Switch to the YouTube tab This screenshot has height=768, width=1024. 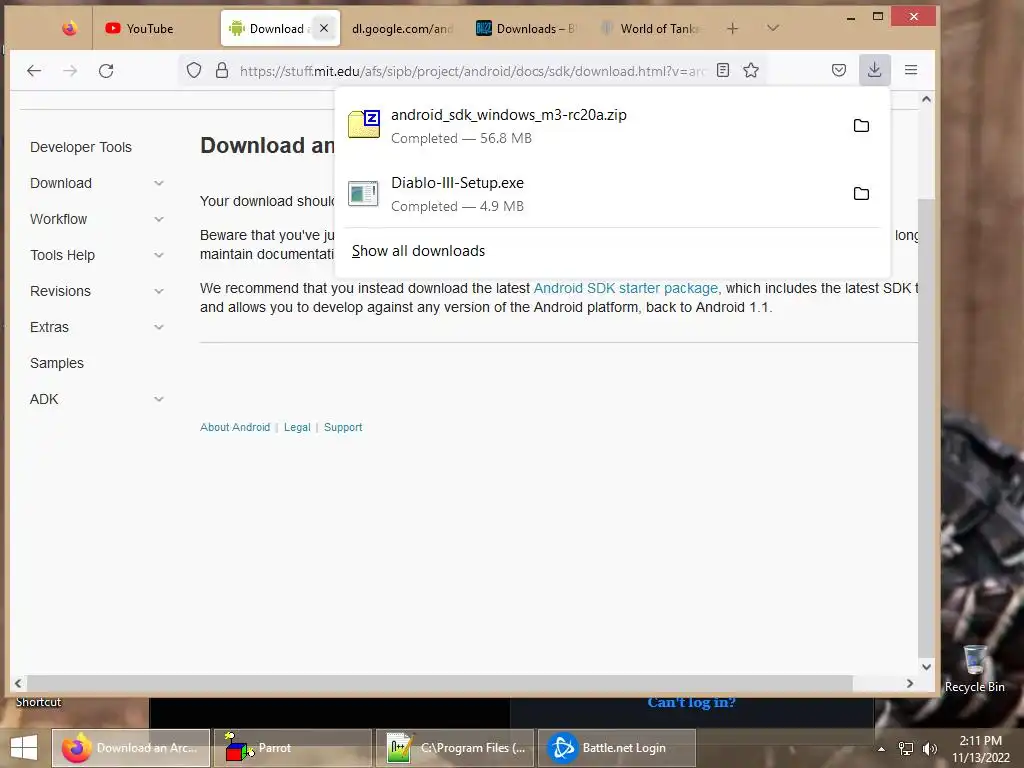pyautogui.click(x=155, y=28)
